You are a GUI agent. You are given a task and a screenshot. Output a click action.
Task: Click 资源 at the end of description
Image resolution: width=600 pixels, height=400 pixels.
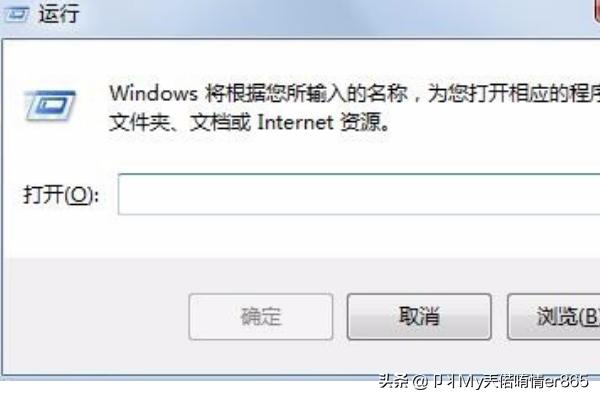[360, 122]
